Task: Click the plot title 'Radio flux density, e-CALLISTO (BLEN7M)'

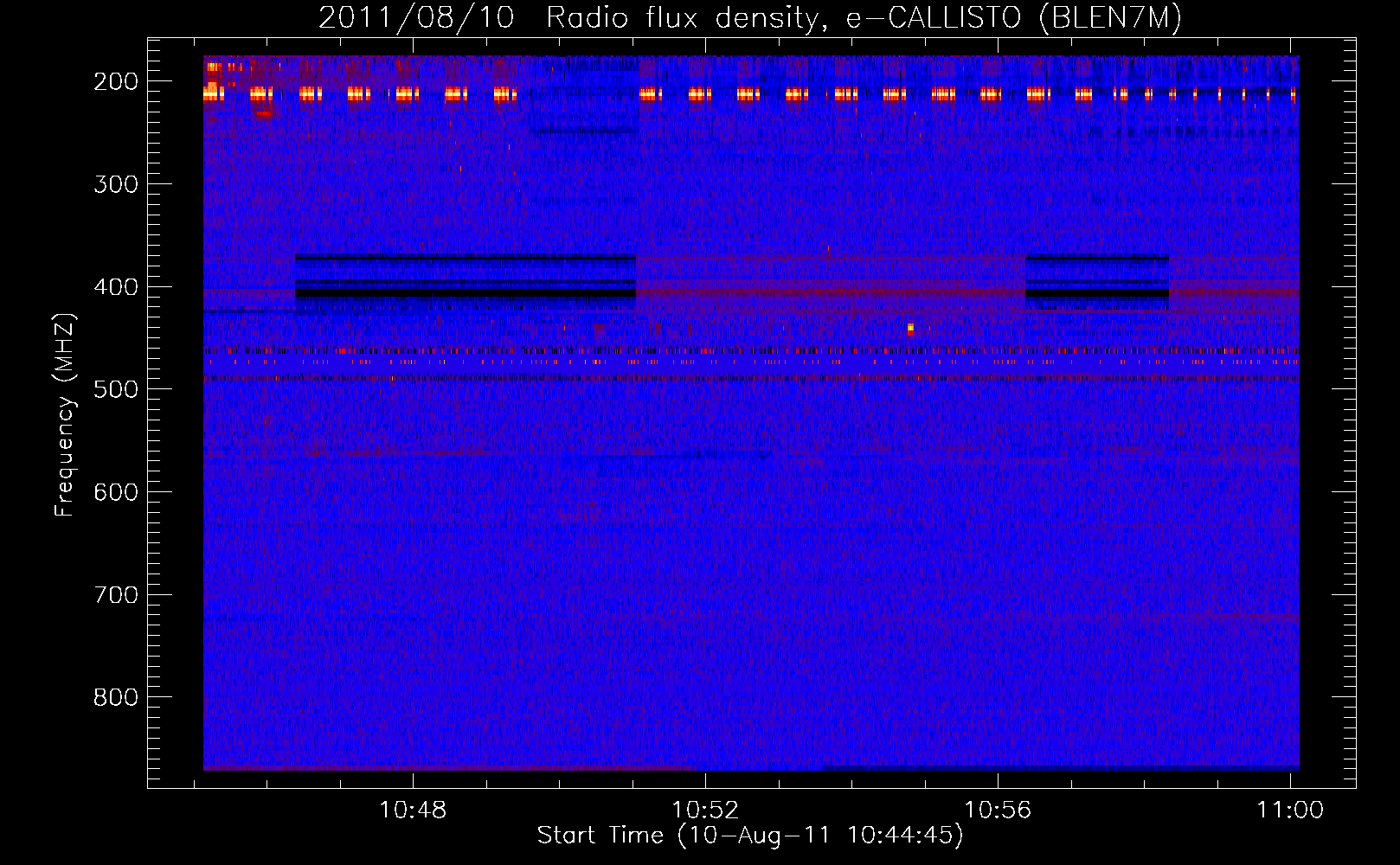Action: (x=864, y=18)
